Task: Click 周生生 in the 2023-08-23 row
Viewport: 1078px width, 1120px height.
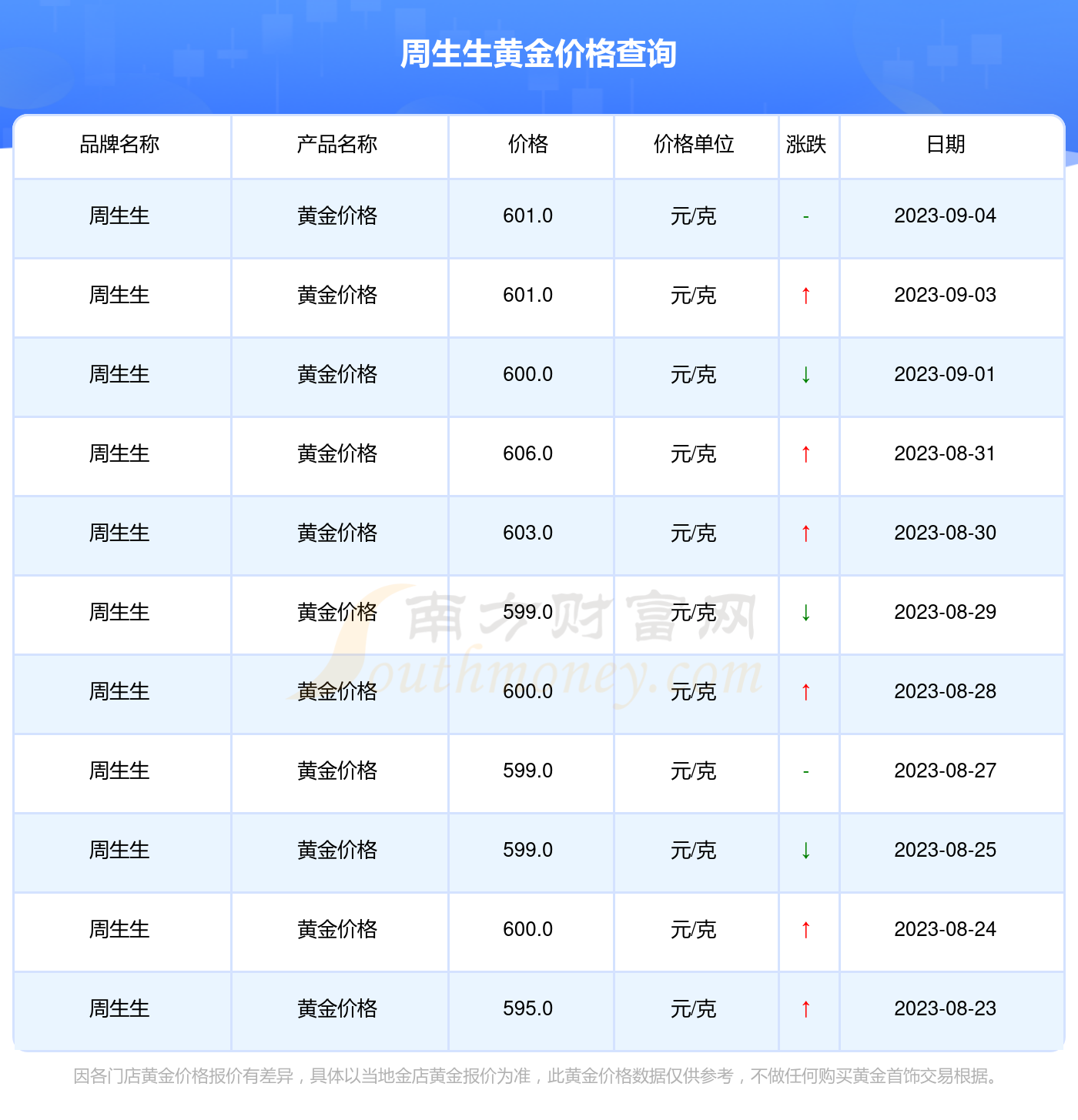Action: click(119, 1009)
